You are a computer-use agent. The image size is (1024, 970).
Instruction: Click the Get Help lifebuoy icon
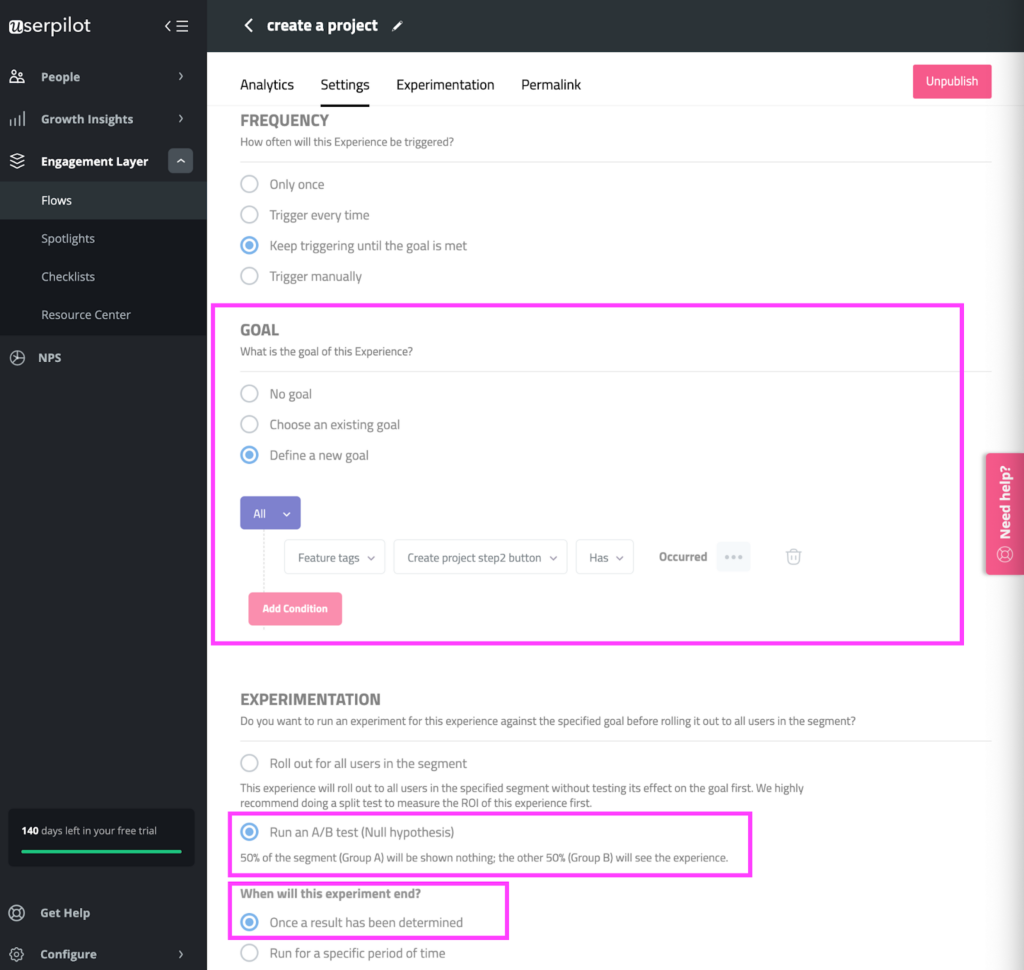(17, 913)
